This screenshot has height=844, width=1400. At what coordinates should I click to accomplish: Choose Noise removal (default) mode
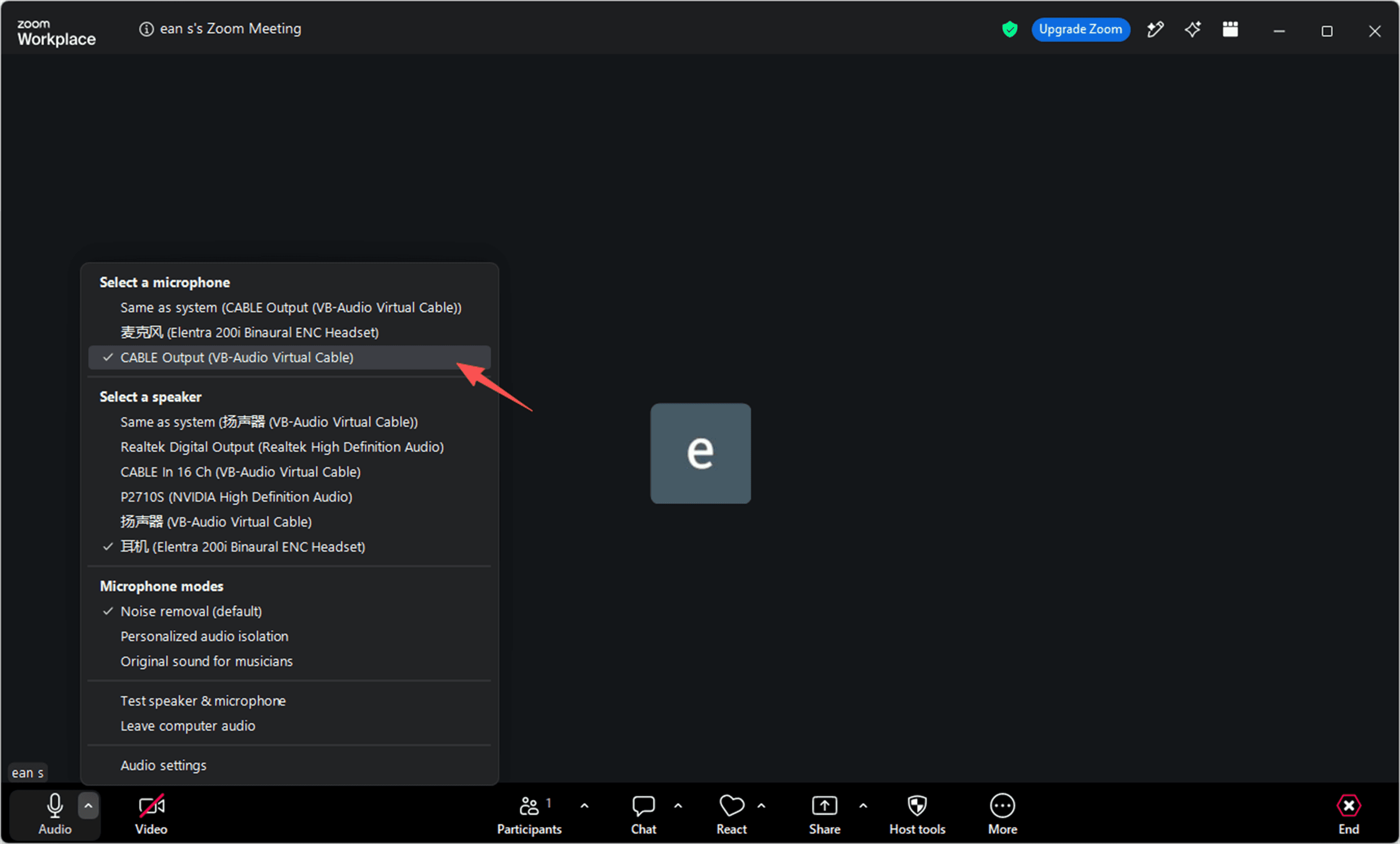click(x=290, y=611)
